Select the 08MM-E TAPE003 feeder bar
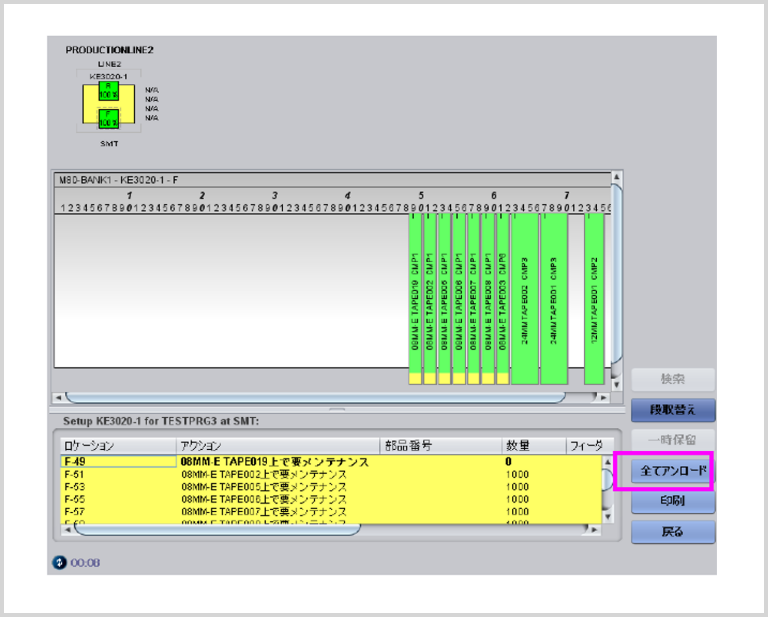 point(501,300)
